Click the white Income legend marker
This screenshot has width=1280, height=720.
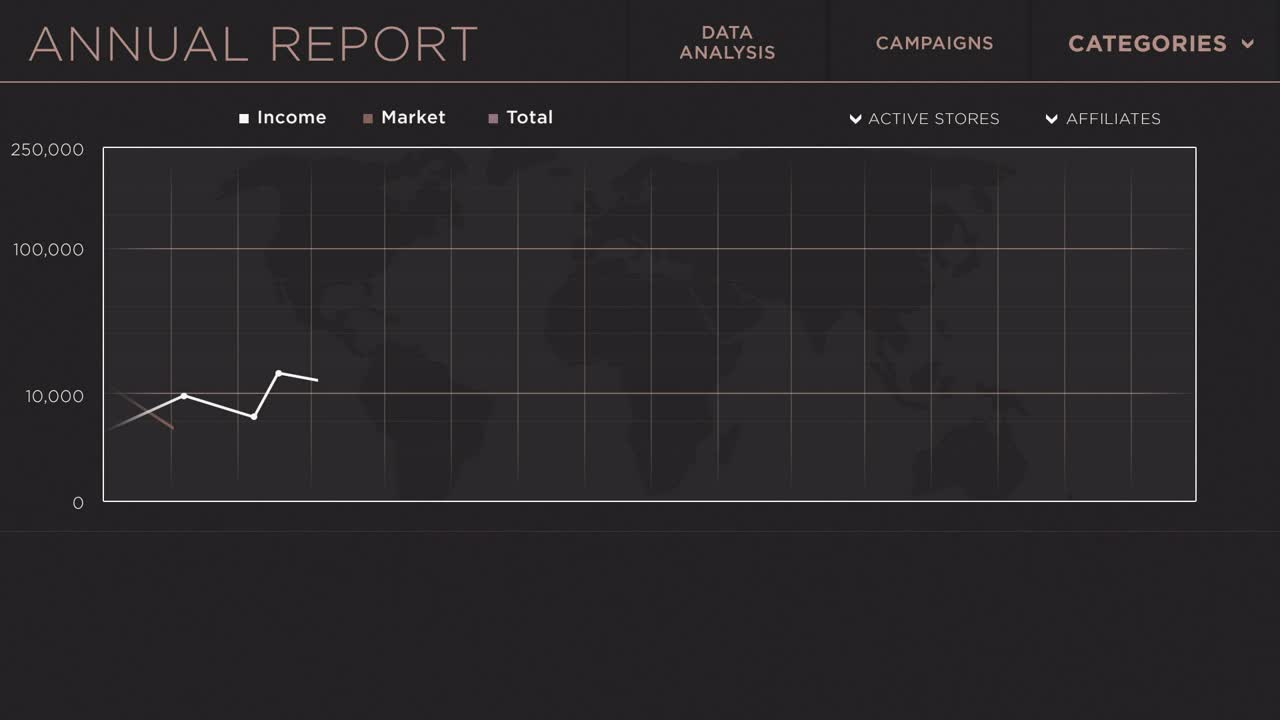coord(244,118)
